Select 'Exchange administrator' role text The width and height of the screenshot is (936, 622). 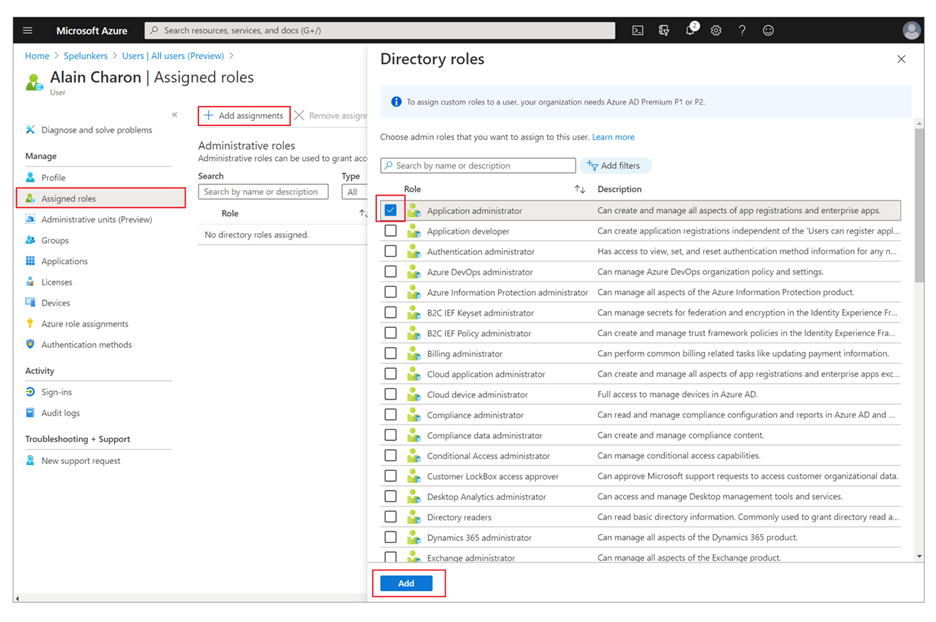click(x=470, y=558)
